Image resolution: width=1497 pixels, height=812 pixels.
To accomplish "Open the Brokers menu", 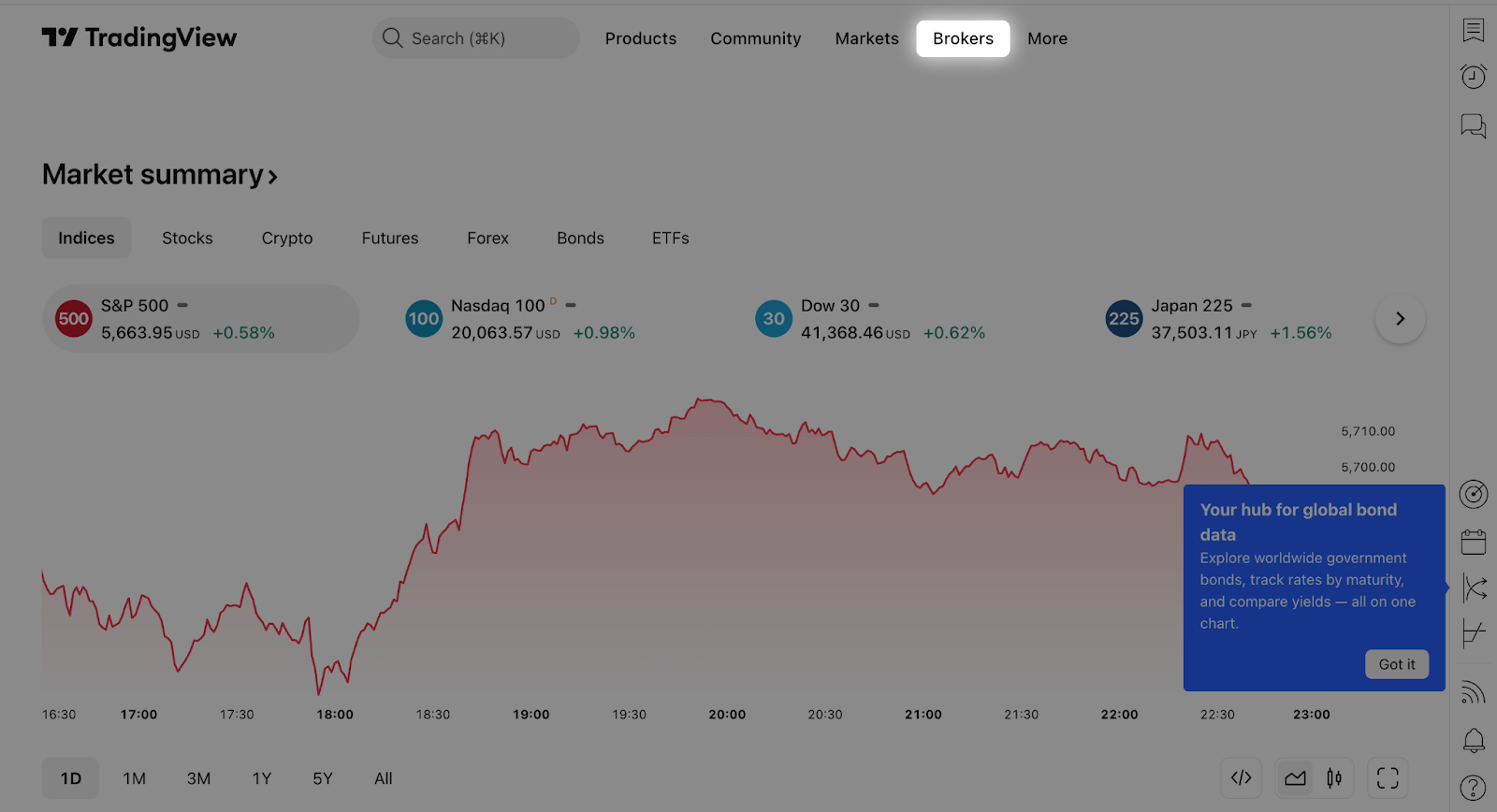I will pyautogui.click(x=964, y=38).
